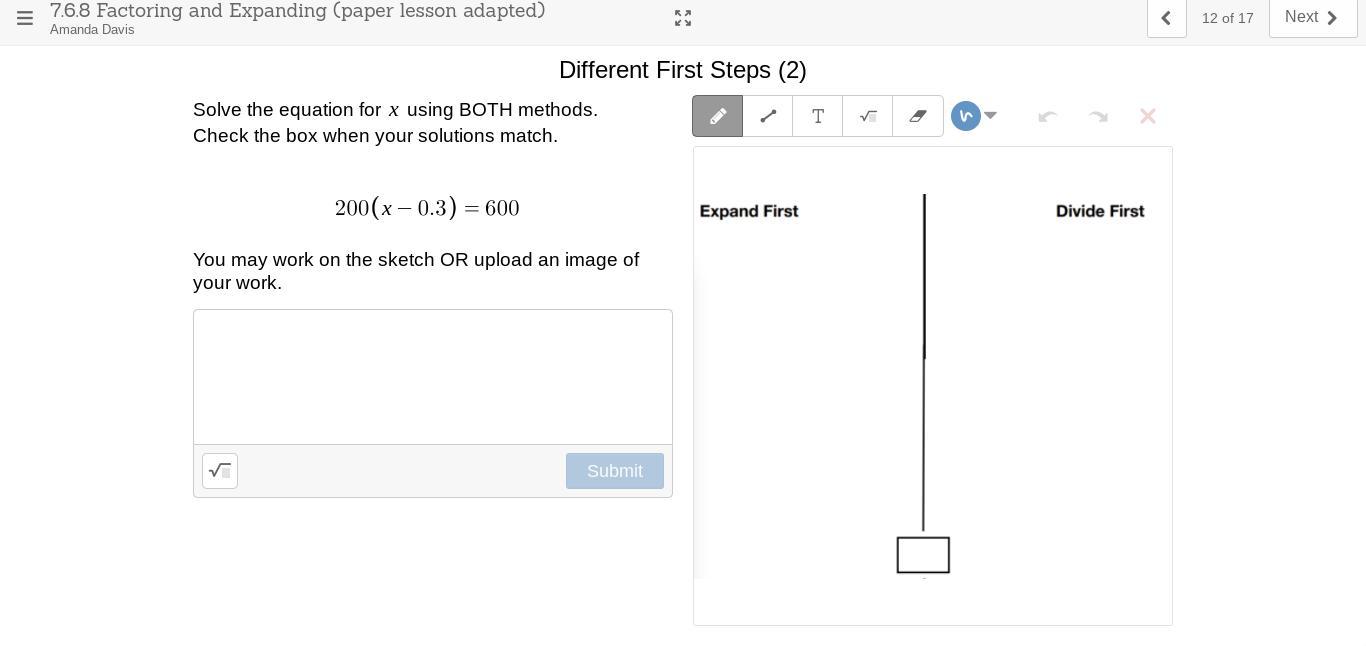The width and height of the screenshot is (1366, 646).
Task: Enter fullscreen mode
Action: (x=683, y=18)
